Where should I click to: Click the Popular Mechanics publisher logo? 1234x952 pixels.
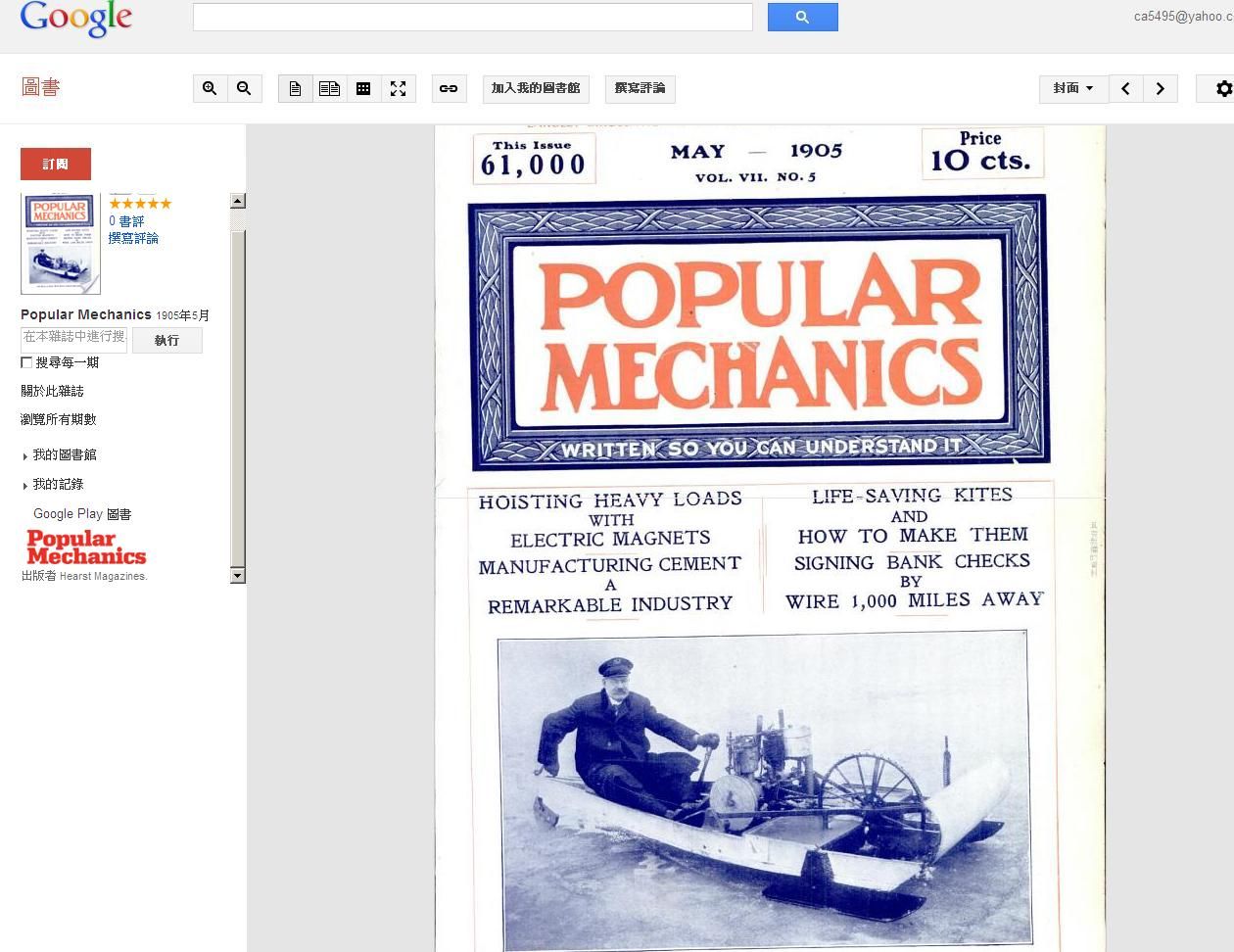click(86, 547)
